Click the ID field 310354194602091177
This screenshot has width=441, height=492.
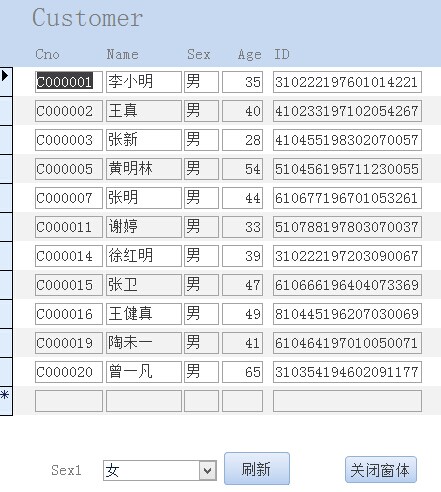tap(347, 372)
